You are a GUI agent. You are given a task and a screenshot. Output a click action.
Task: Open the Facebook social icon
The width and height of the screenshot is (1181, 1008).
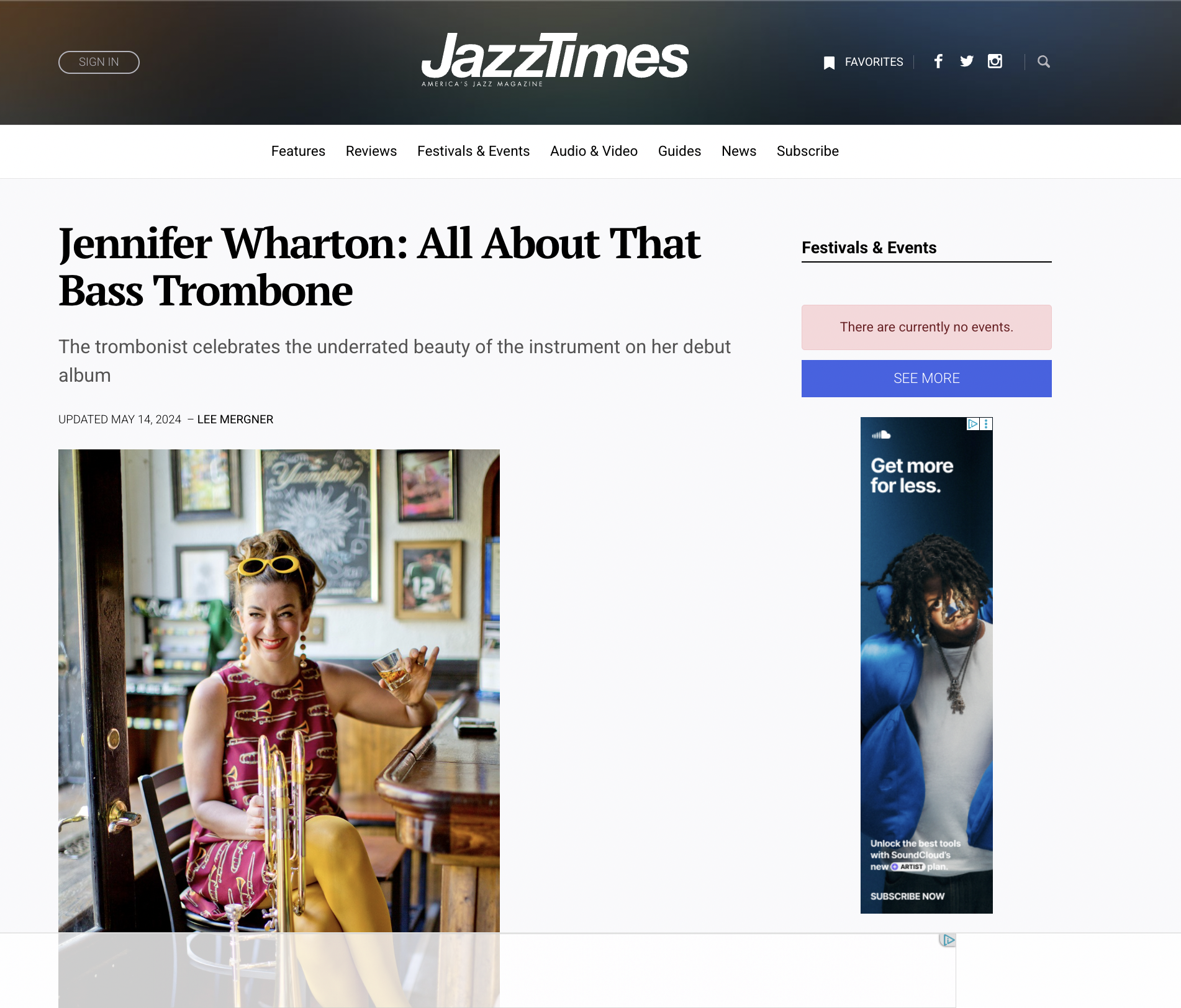938,61
